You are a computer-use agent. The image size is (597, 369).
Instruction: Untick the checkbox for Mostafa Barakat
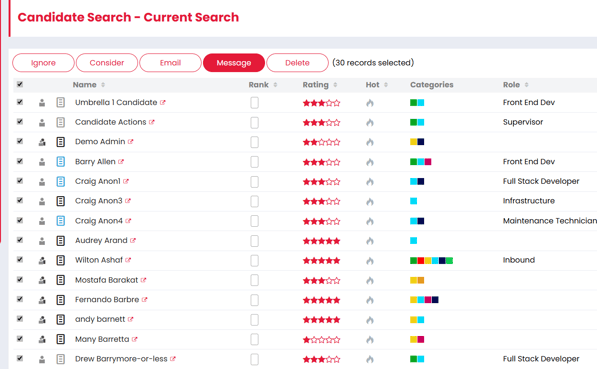20,280
